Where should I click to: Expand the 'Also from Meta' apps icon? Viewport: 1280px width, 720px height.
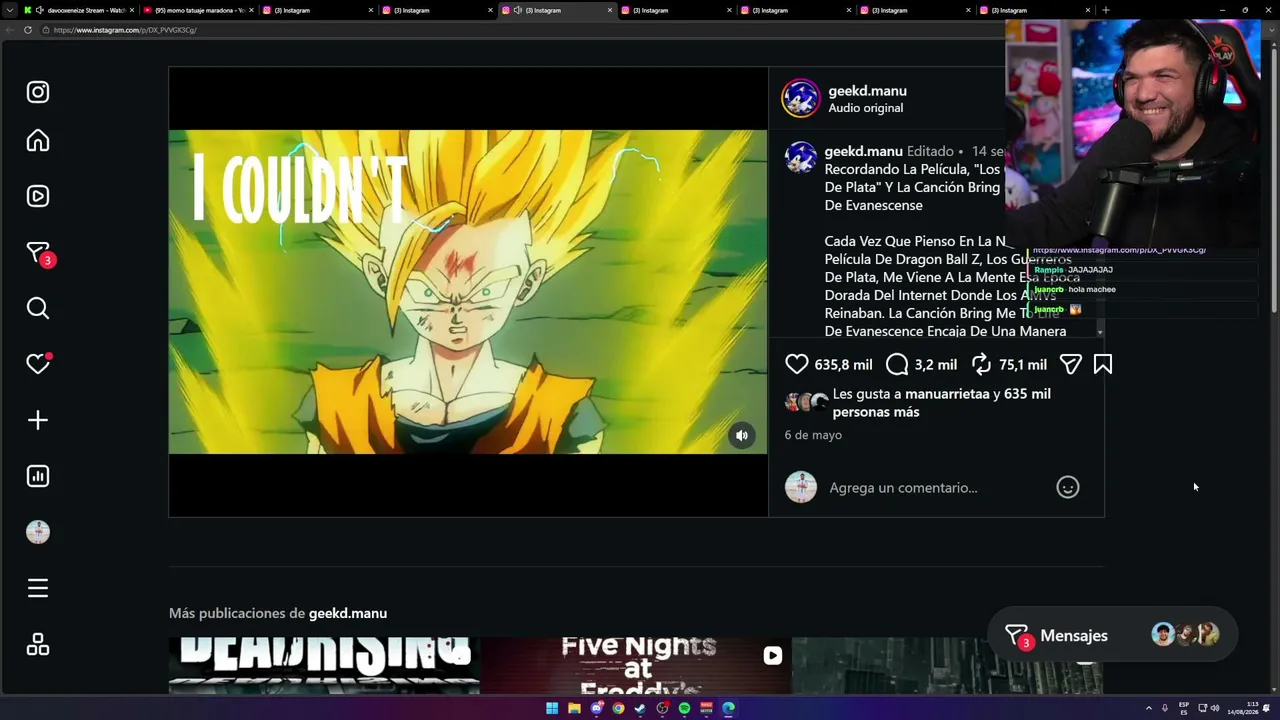pyautogui.click(x=38, y=645)
